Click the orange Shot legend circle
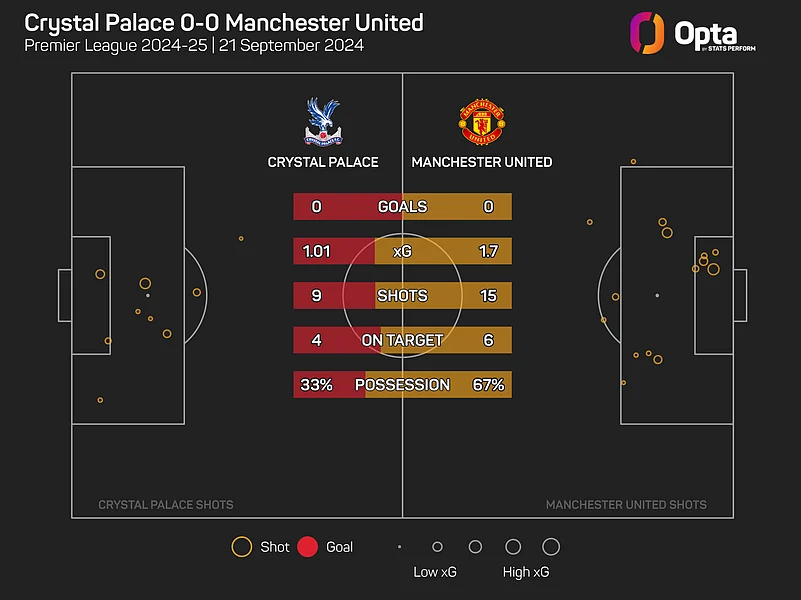Viewport: 801px width, 600px height. (x=242, y=547)
